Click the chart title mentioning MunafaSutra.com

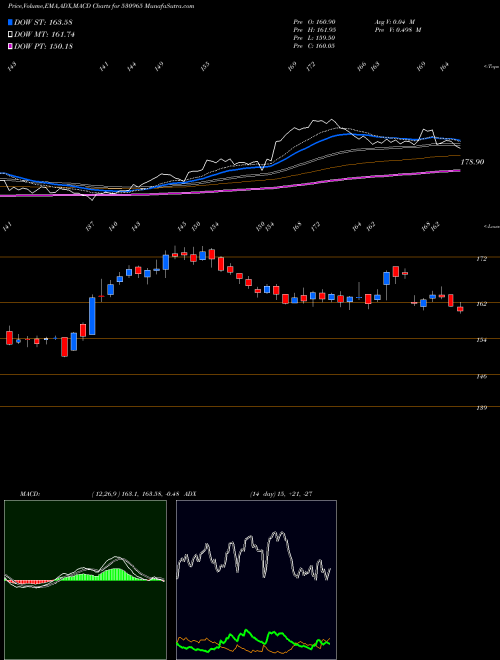click(x=101, y=6)
